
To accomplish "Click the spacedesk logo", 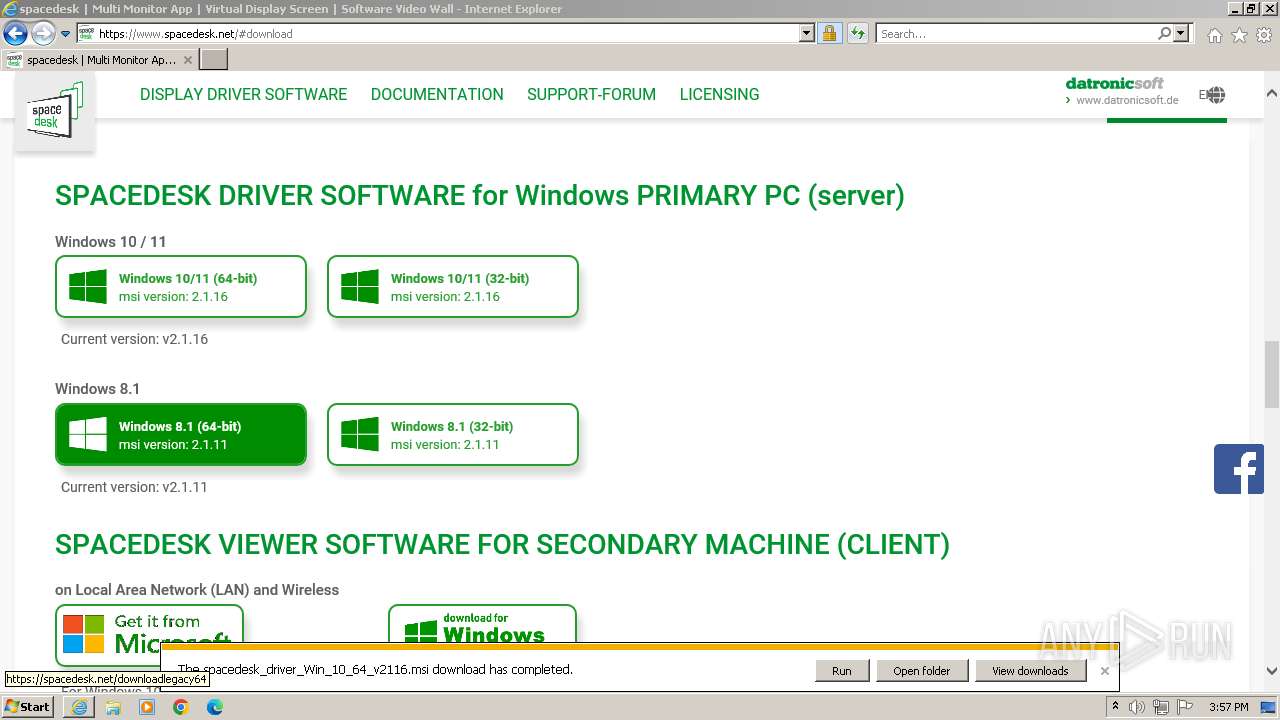I will point(55,111).
